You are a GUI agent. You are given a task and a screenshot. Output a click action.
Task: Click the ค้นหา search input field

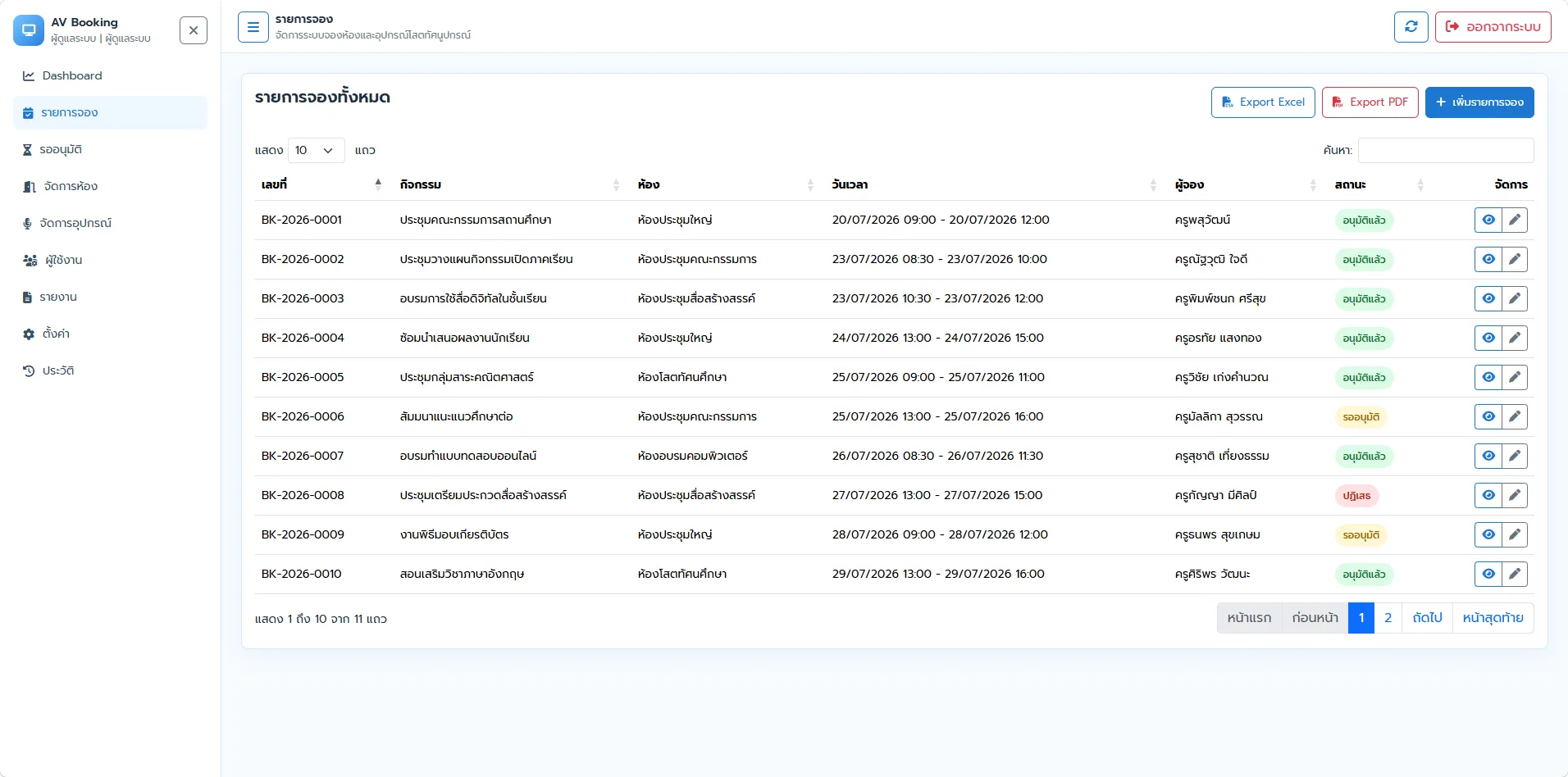(1446, 150)
